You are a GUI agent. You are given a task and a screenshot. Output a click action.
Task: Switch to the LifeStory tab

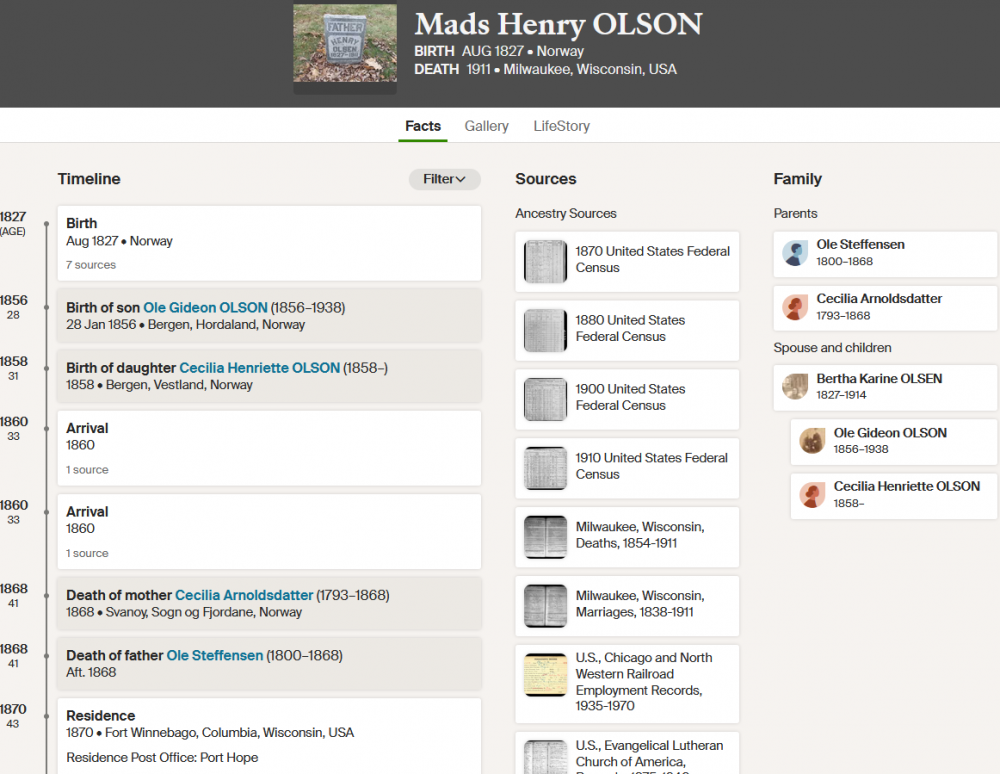click(x=561, y=126)
